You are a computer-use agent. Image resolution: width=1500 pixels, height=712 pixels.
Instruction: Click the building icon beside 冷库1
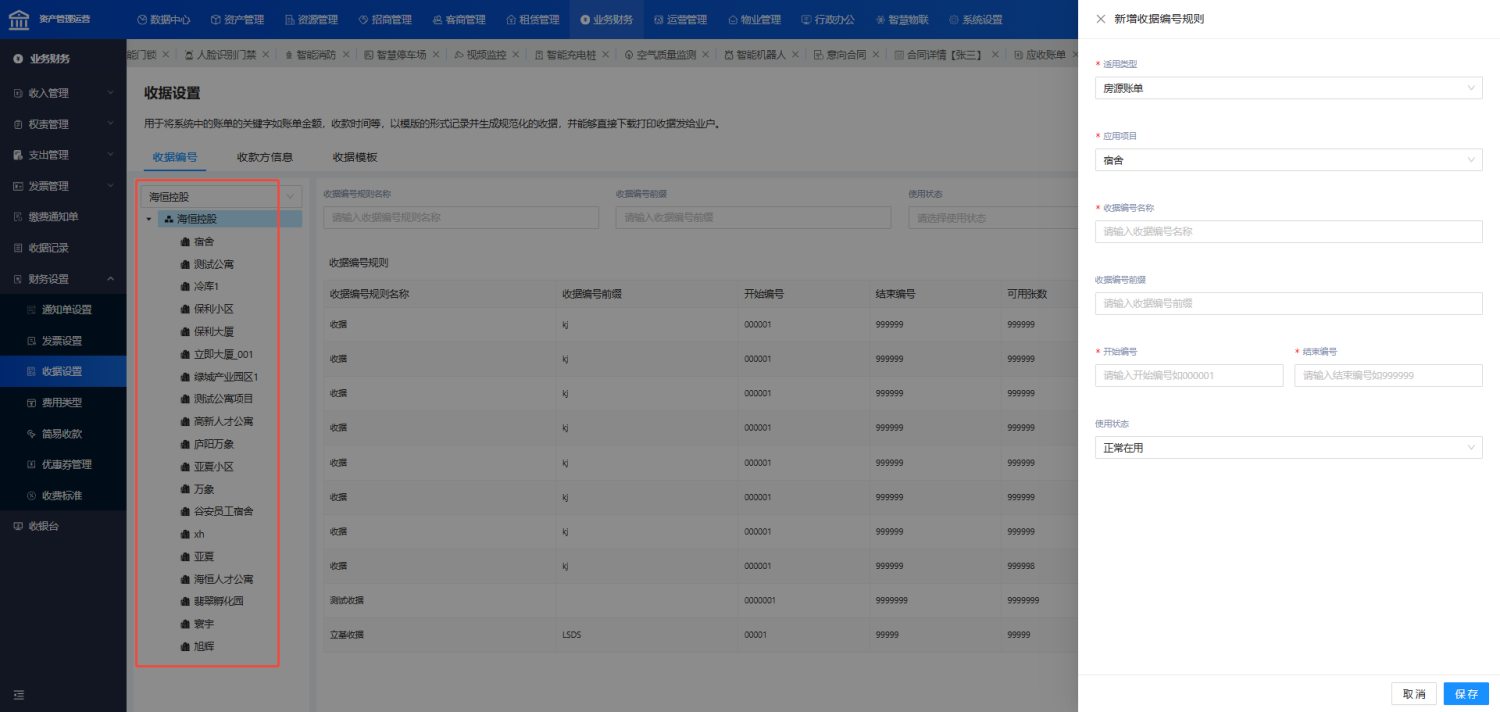185,287
